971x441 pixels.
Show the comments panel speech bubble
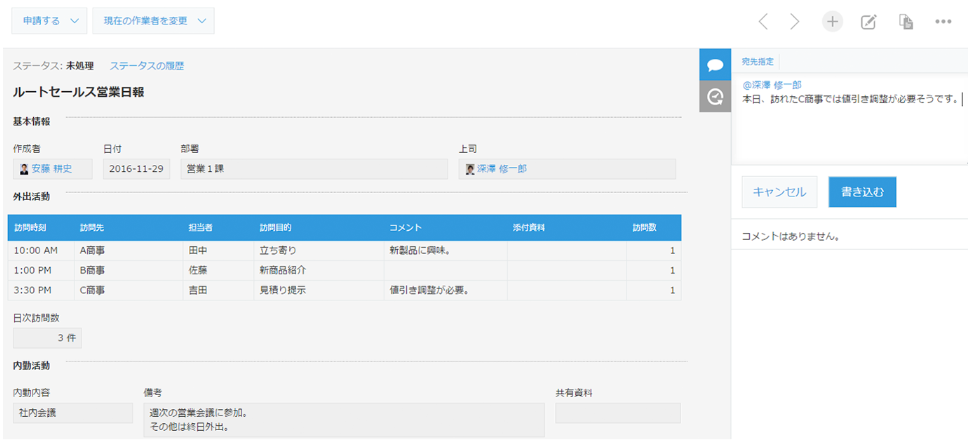pyautogui.click(x=715, y=64)
